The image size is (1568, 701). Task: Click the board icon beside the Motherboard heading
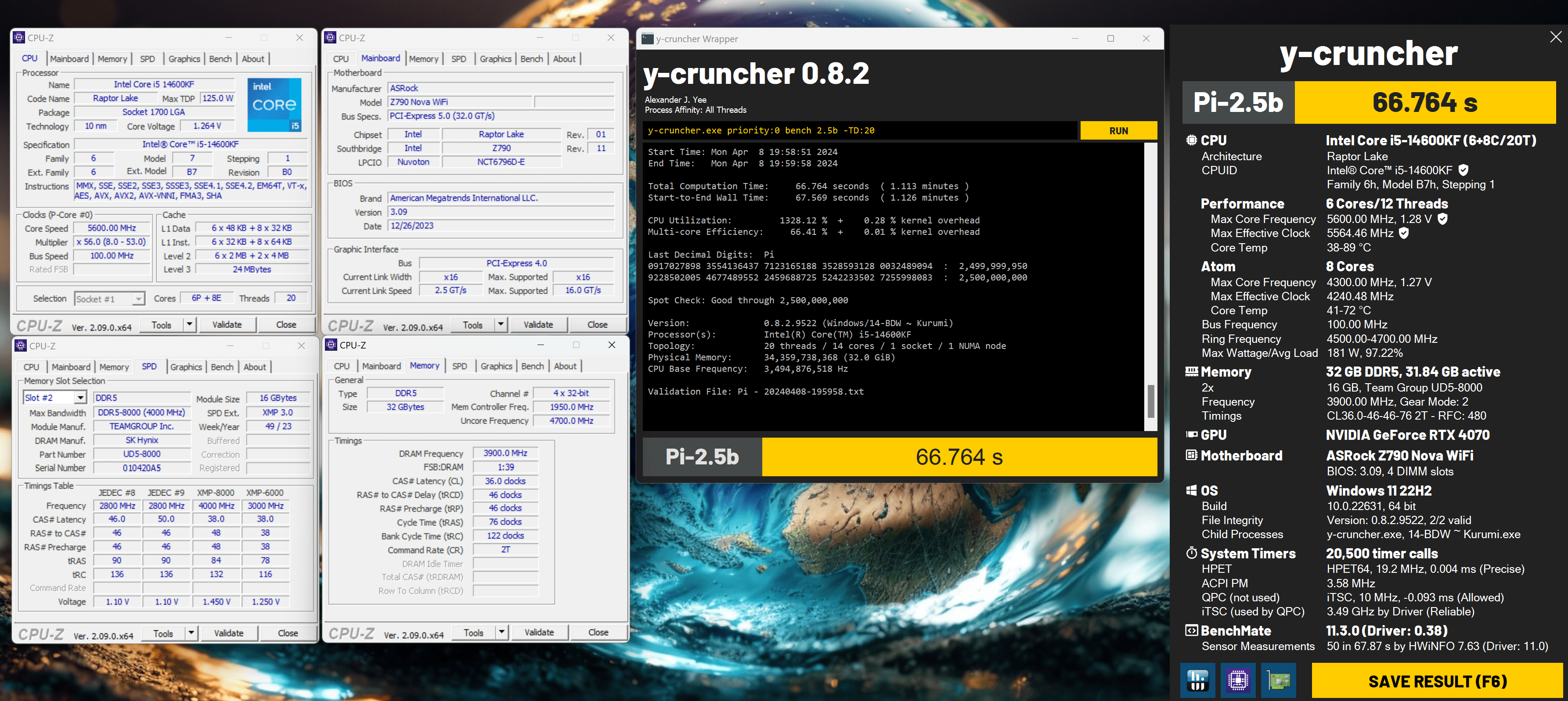[1191, 455]
